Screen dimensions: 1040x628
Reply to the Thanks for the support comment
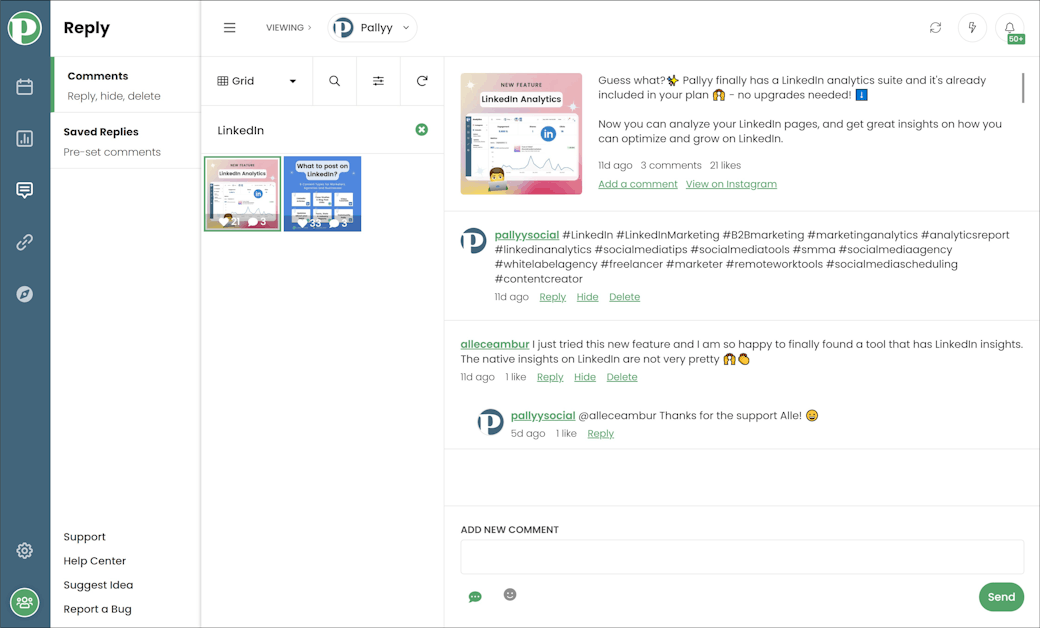(x=601, y=433)
